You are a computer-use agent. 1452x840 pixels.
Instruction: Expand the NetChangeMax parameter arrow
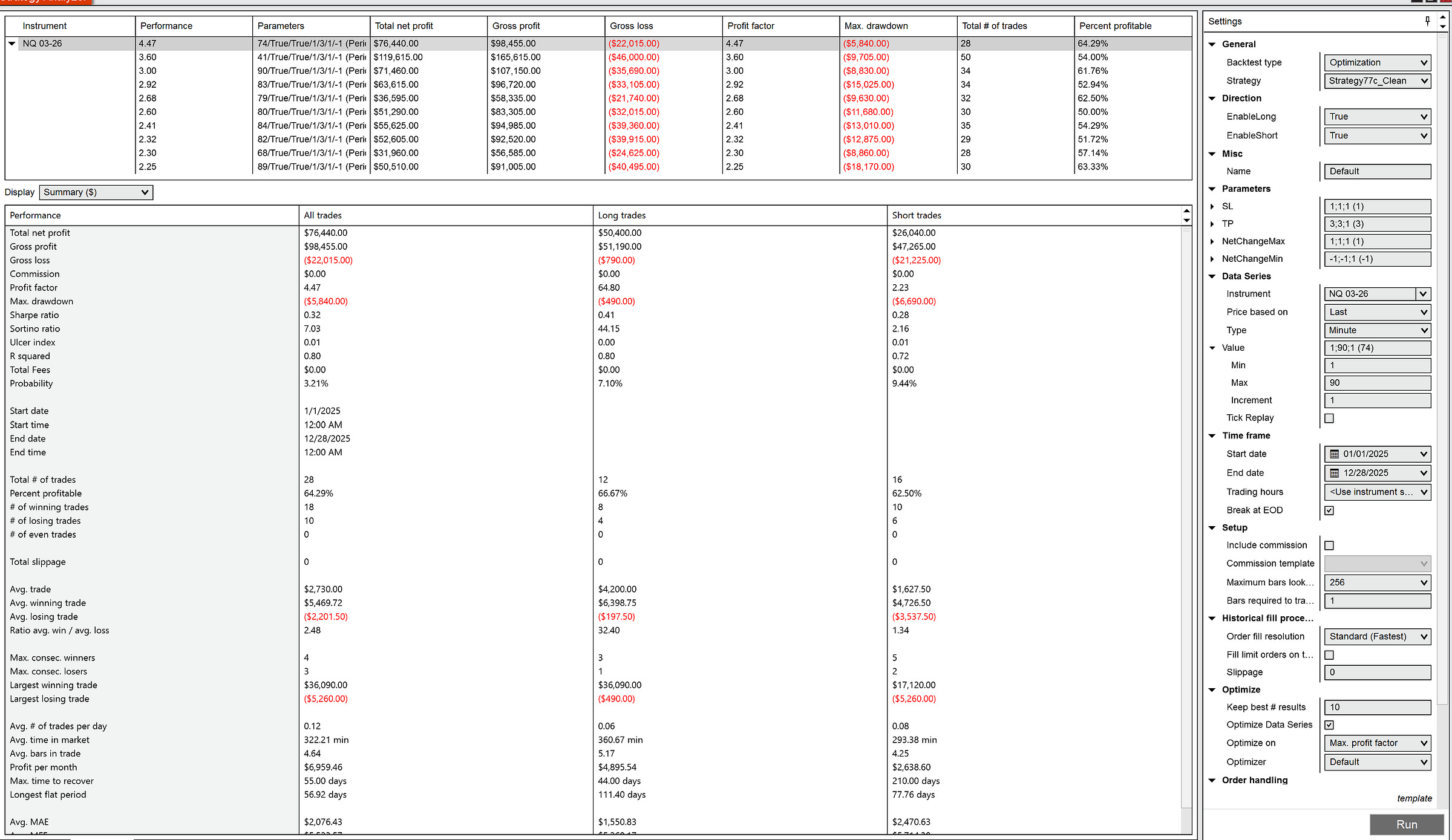click(x=1212, y=242)
